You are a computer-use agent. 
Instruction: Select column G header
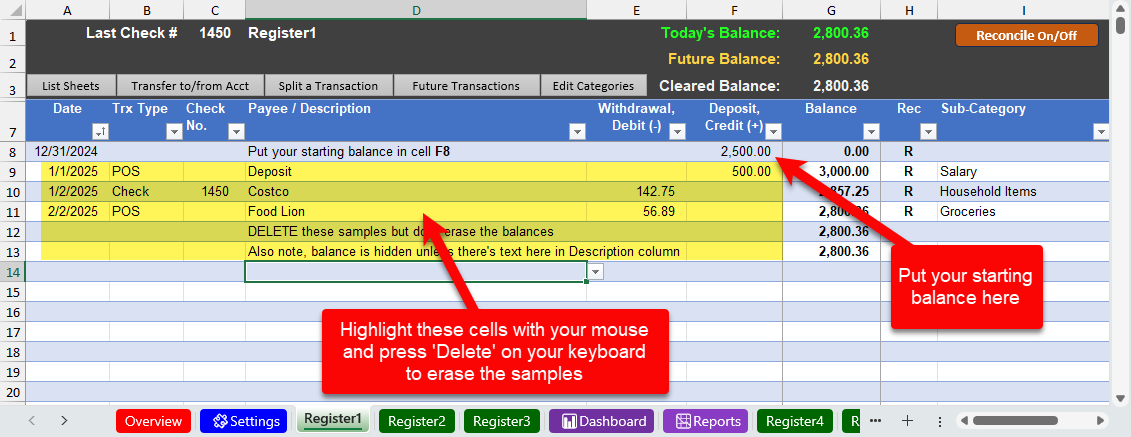831,9
